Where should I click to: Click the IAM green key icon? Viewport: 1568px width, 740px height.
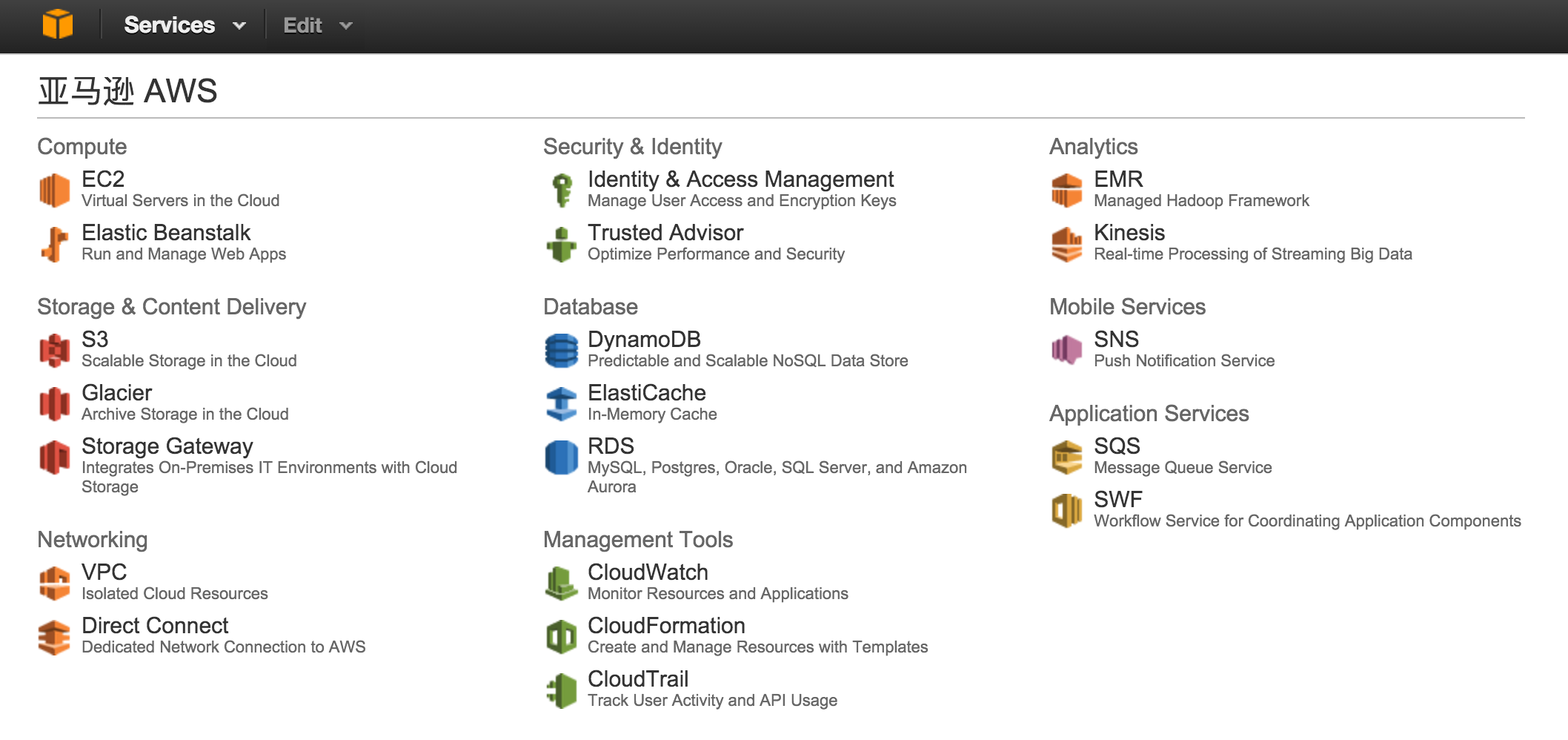coord(562,191)
